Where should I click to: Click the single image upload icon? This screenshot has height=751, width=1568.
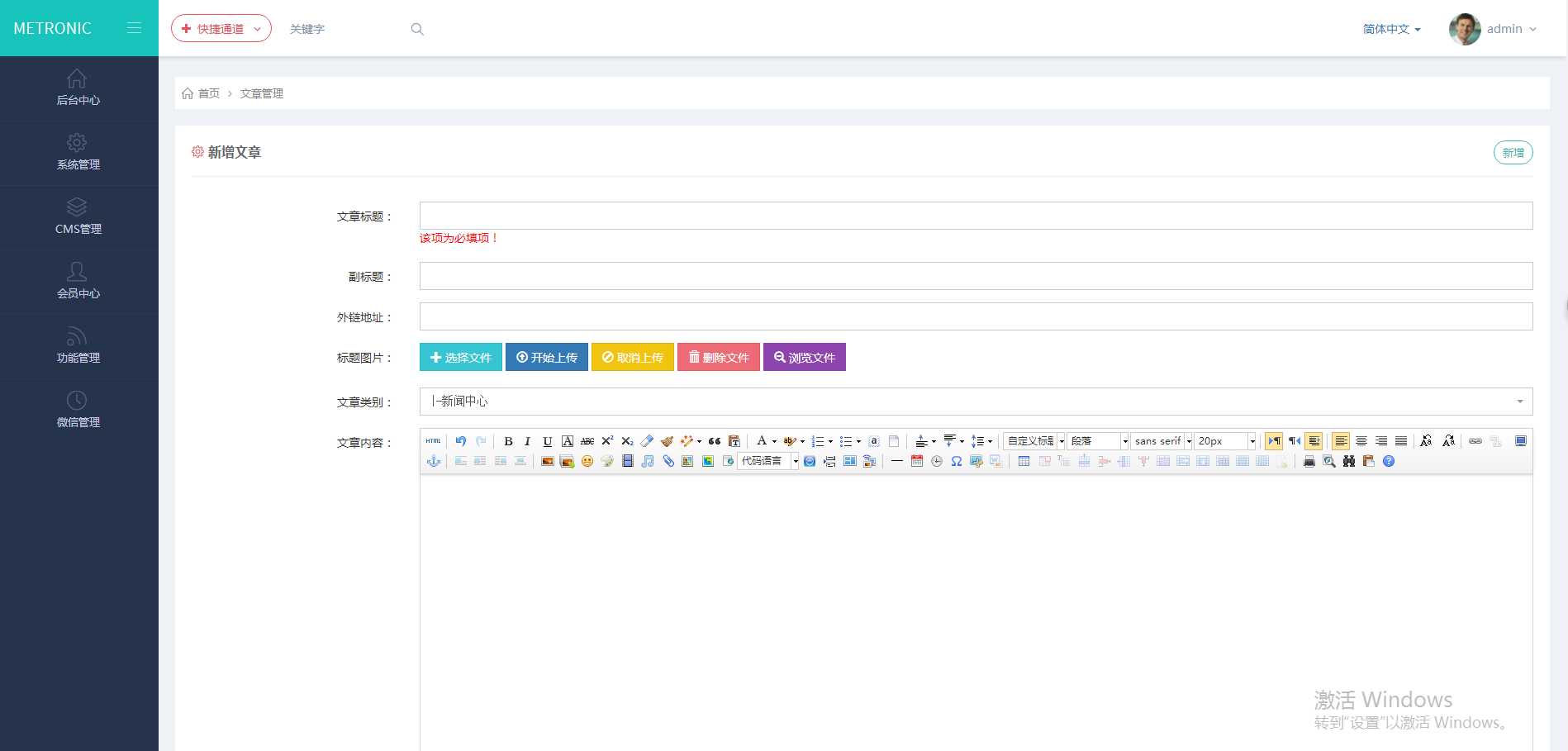(x=547, y=461)
